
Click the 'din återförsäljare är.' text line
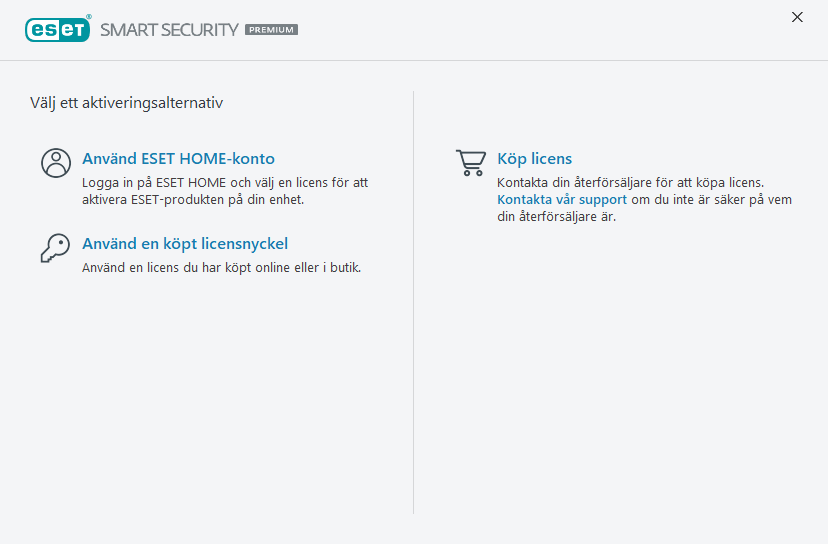556,217
